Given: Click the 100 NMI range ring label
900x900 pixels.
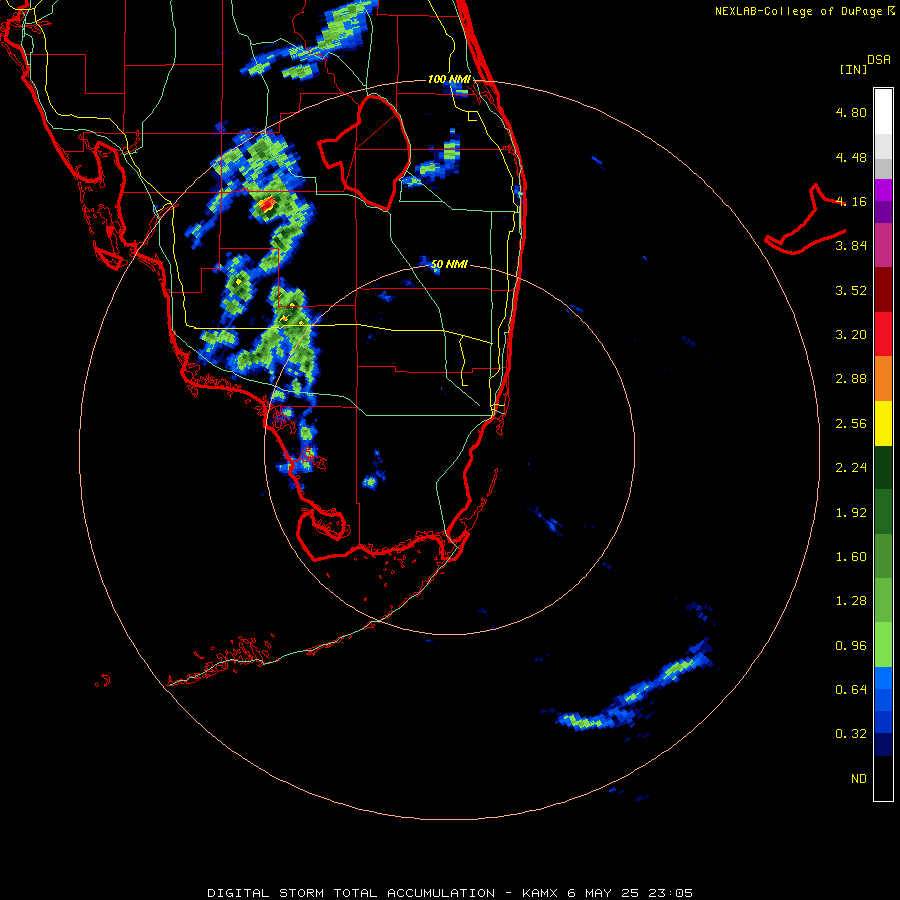Looking at the screenshot, I should [449, 79].
